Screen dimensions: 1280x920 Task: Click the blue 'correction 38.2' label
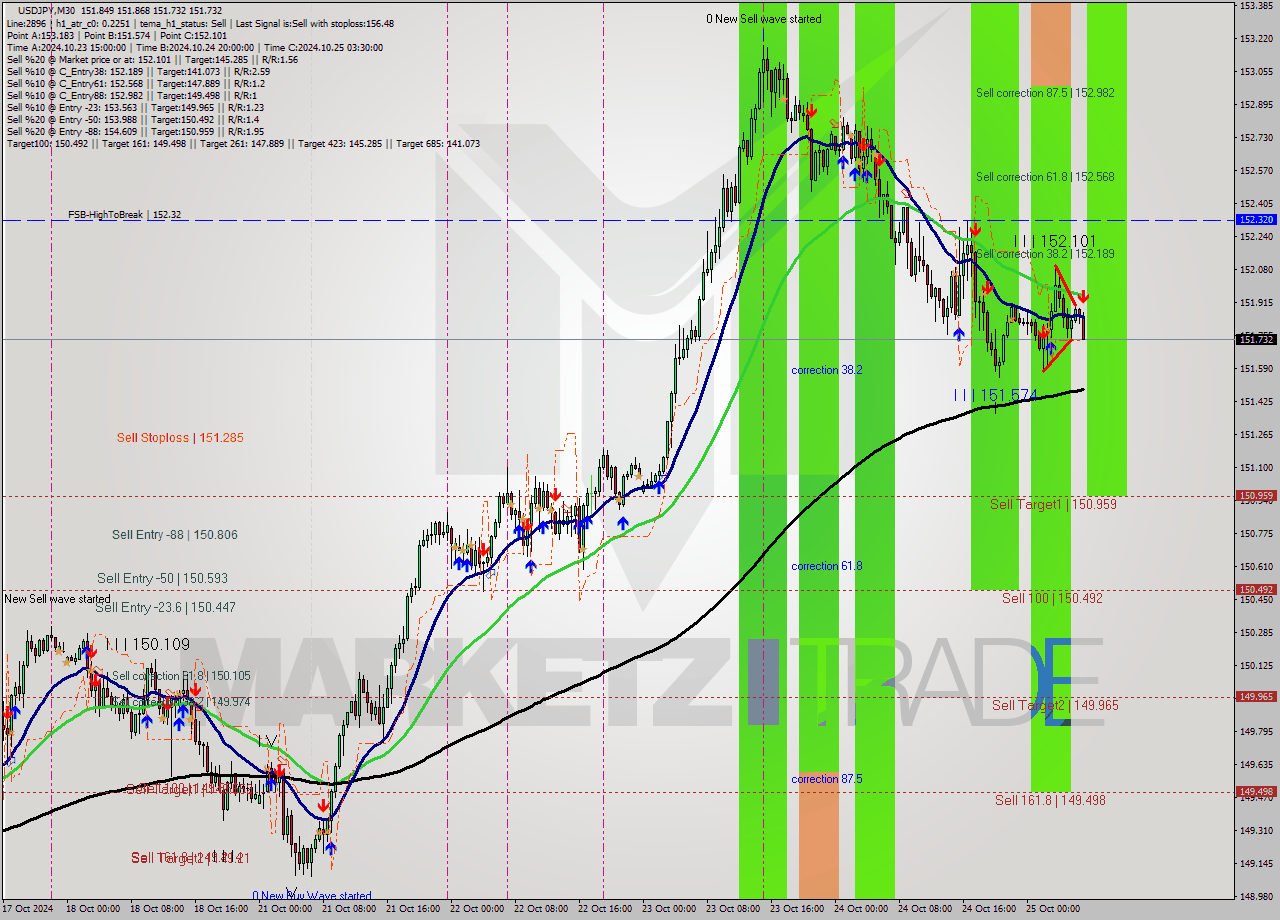tap(827, 370)
